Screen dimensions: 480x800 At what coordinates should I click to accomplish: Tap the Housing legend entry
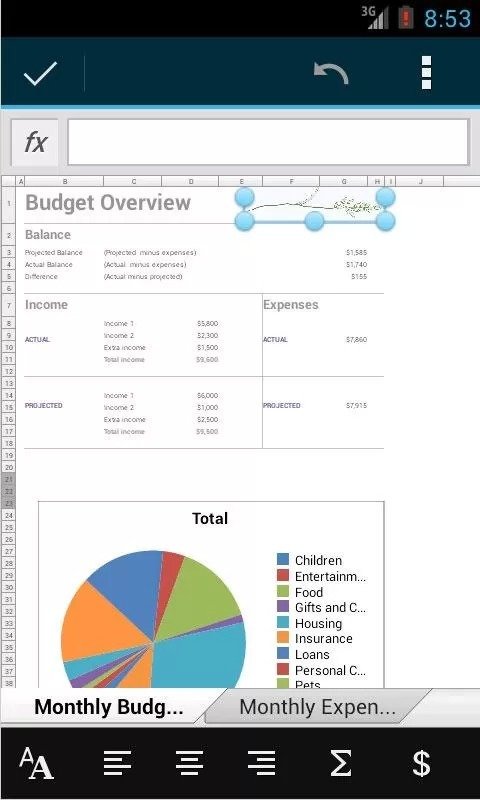[318, 623]
